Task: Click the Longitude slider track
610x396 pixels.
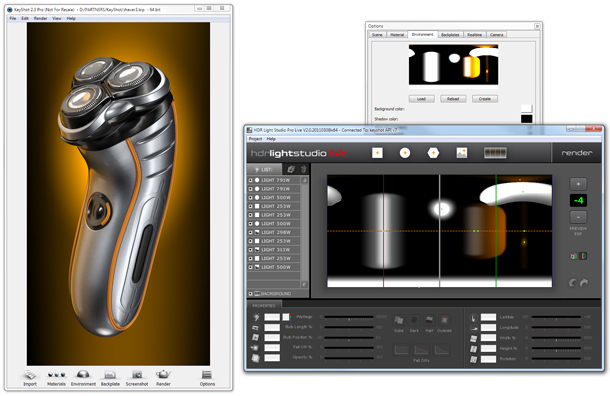Action: 556,328
